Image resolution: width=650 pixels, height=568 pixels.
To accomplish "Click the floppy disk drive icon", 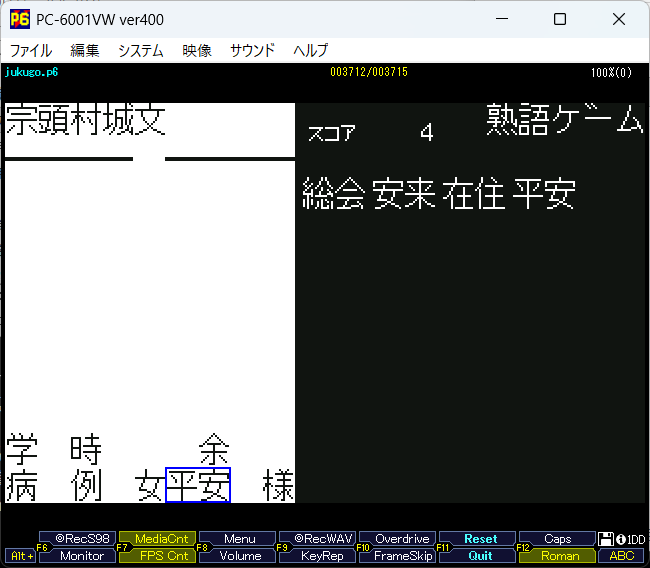I will [x=606, y=539].
